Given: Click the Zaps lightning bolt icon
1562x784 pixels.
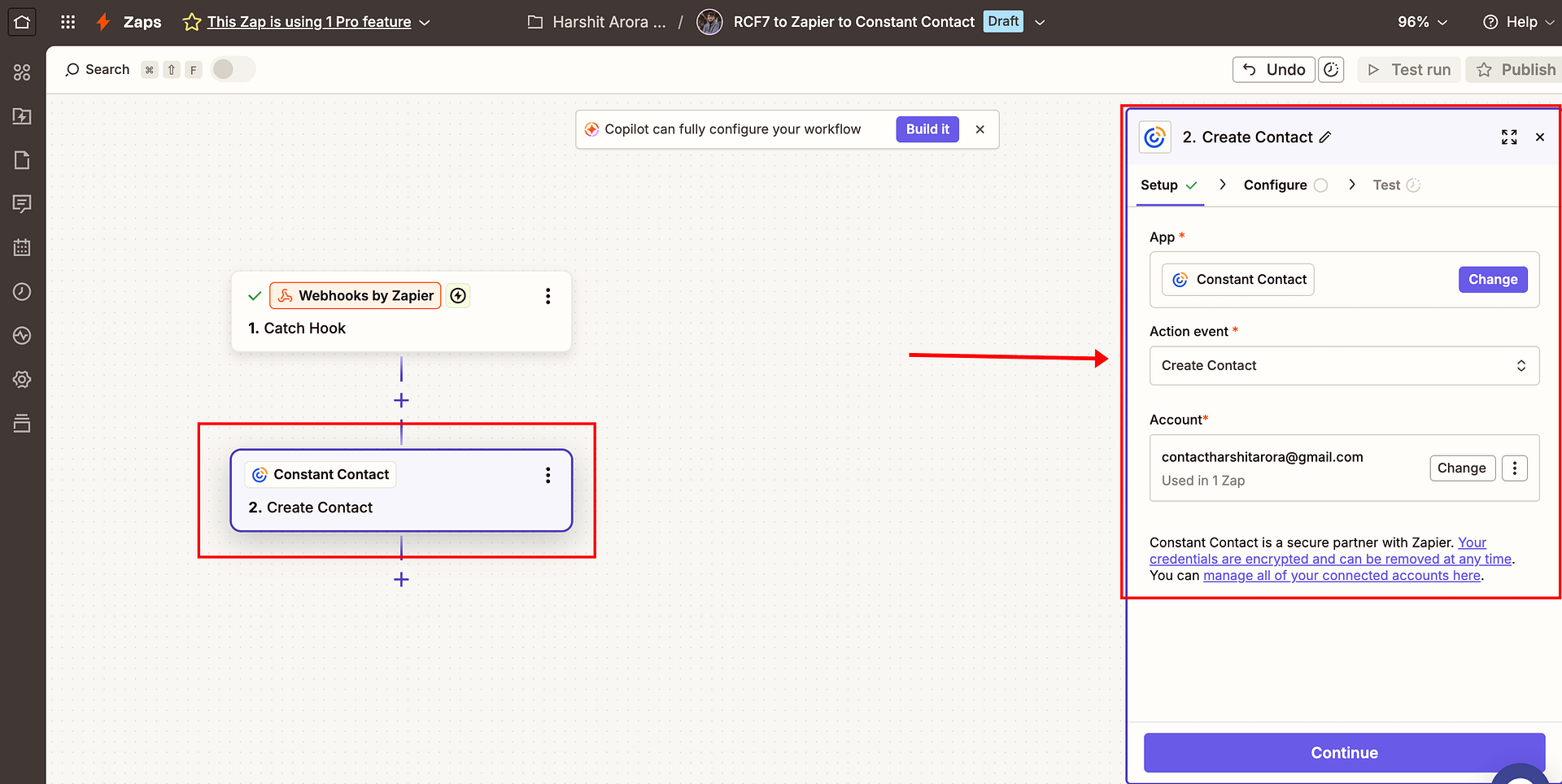Looking at the screenshot, I should click(103, 22).
